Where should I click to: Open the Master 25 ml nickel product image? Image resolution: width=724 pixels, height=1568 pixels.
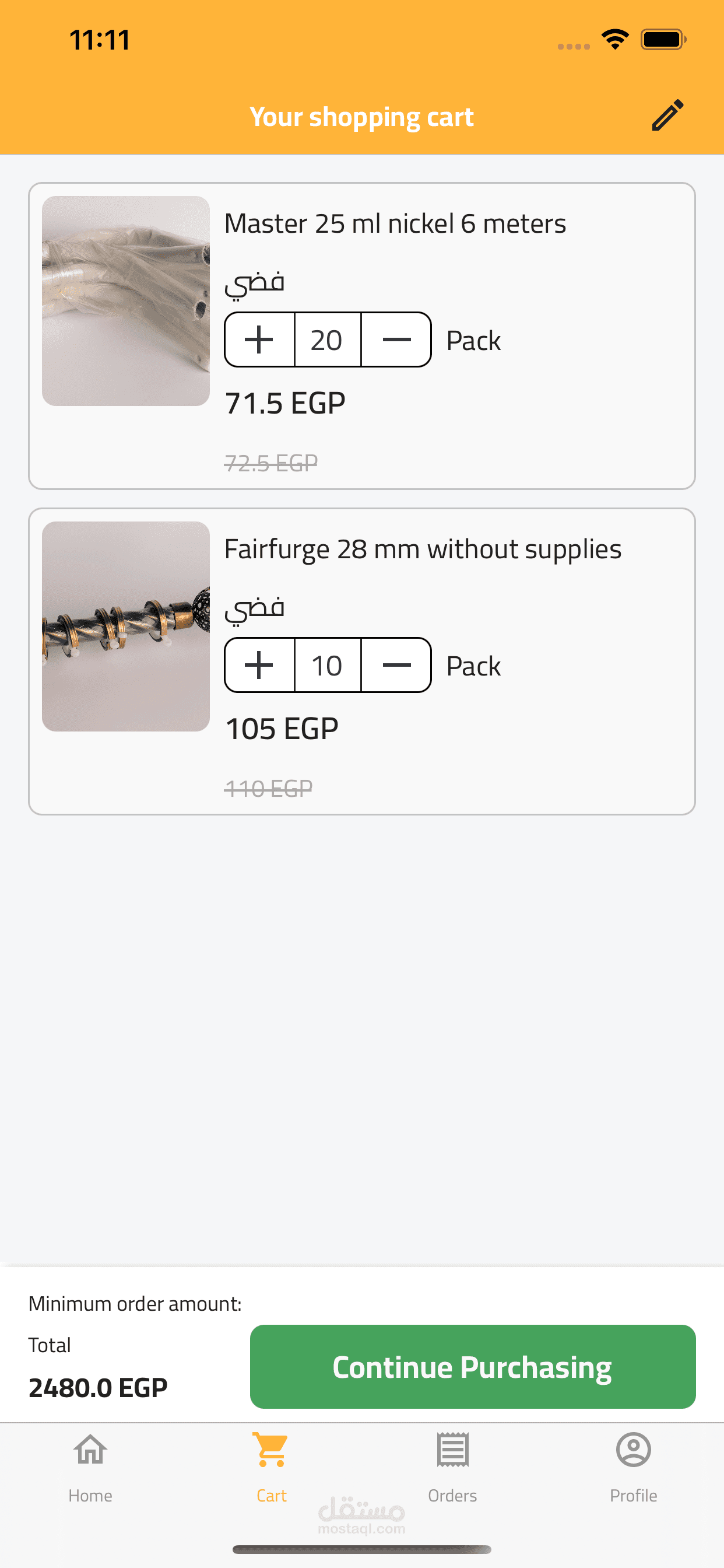click(x=126, y=300)
